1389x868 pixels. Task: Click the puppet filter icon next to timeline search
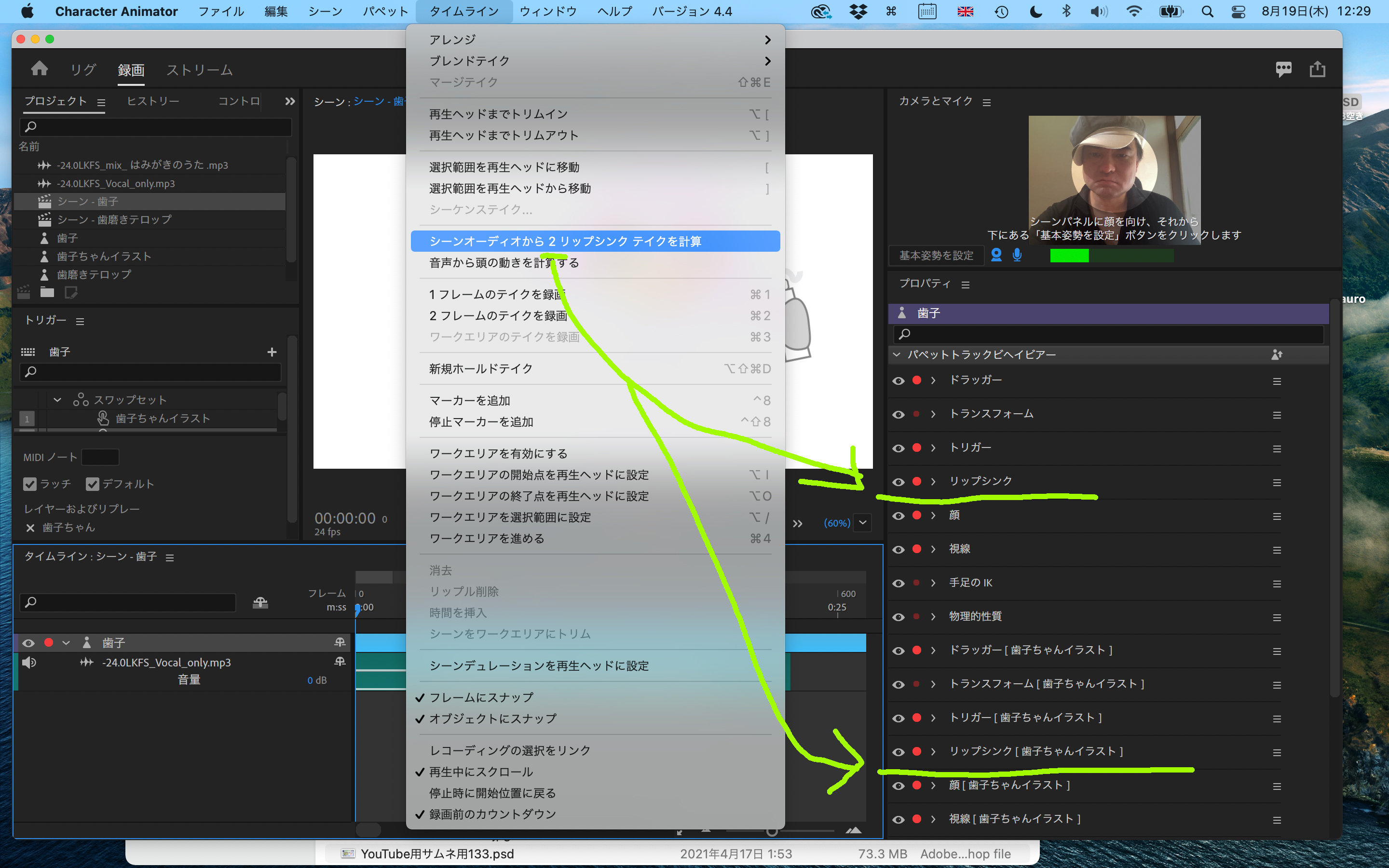260,603
